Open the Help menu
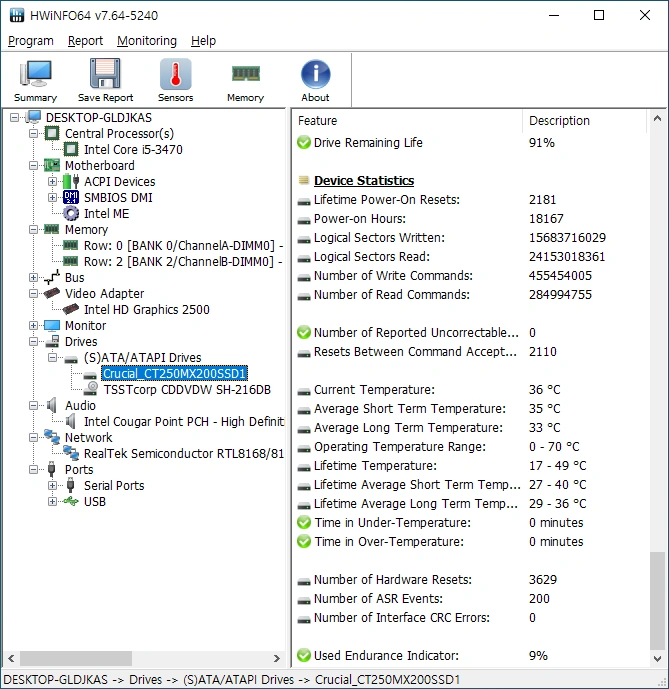669x689 pixels. (203, 41)
